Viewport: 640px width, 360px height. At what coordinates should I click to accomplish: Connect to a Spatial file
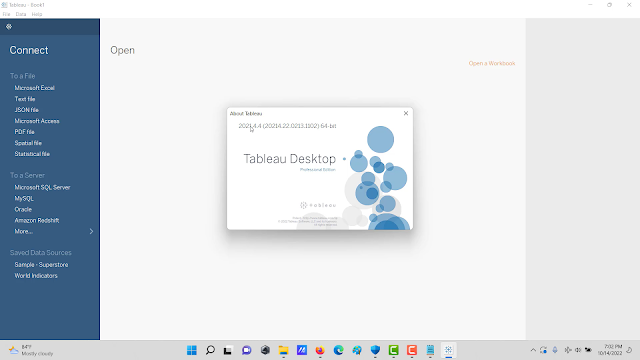click(28, 143)
